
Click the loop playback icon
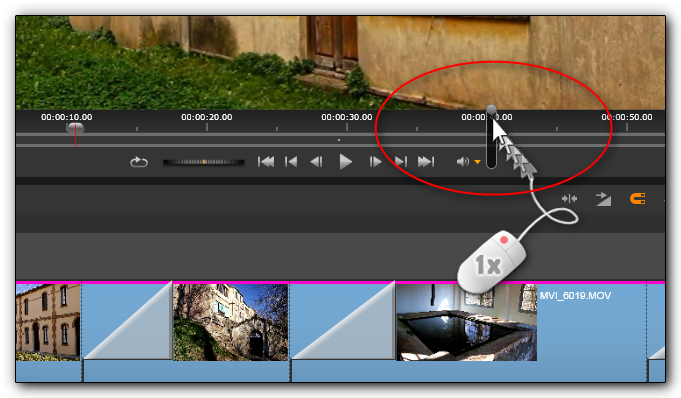pyautogui.click(x=139, y=162)
